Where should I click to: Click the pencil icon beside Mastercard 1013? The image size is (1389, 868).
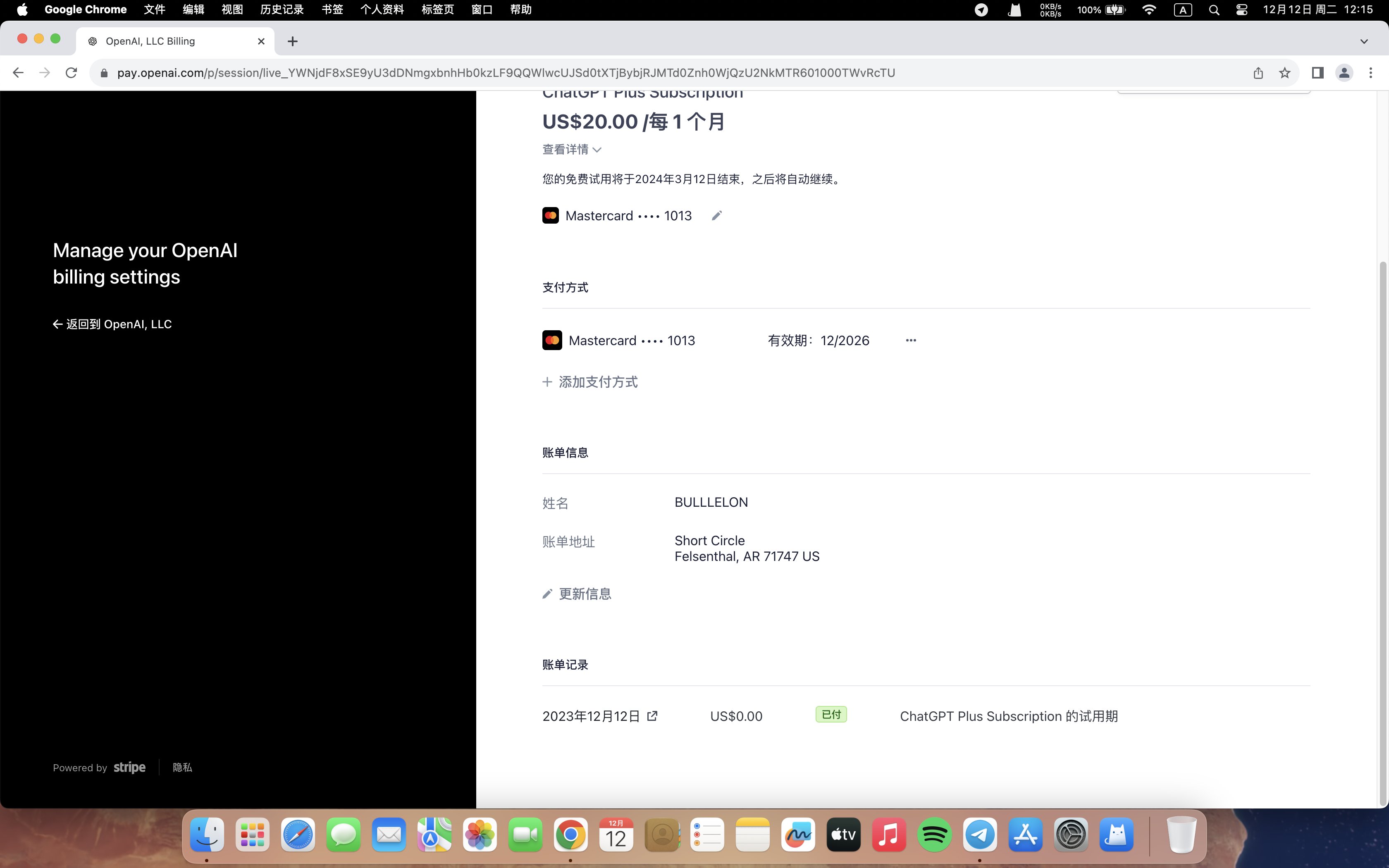click(x=716, y=216)
